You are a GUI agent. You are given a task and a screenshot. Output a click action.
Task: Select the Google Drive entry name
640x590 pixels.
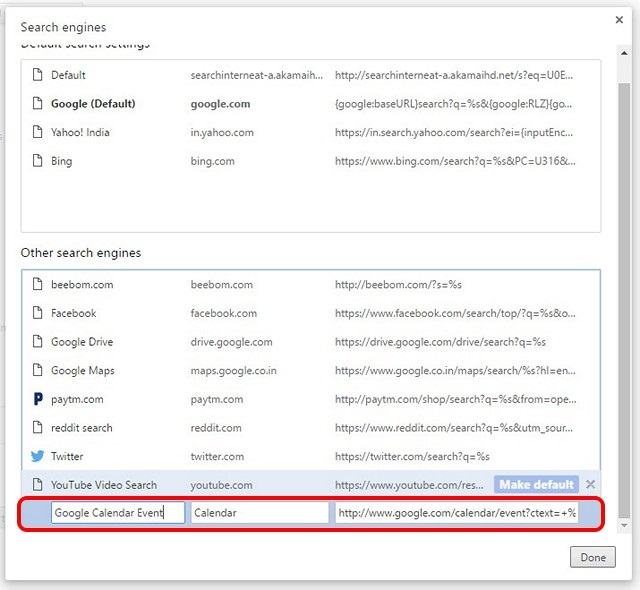[x=82, y=342]
